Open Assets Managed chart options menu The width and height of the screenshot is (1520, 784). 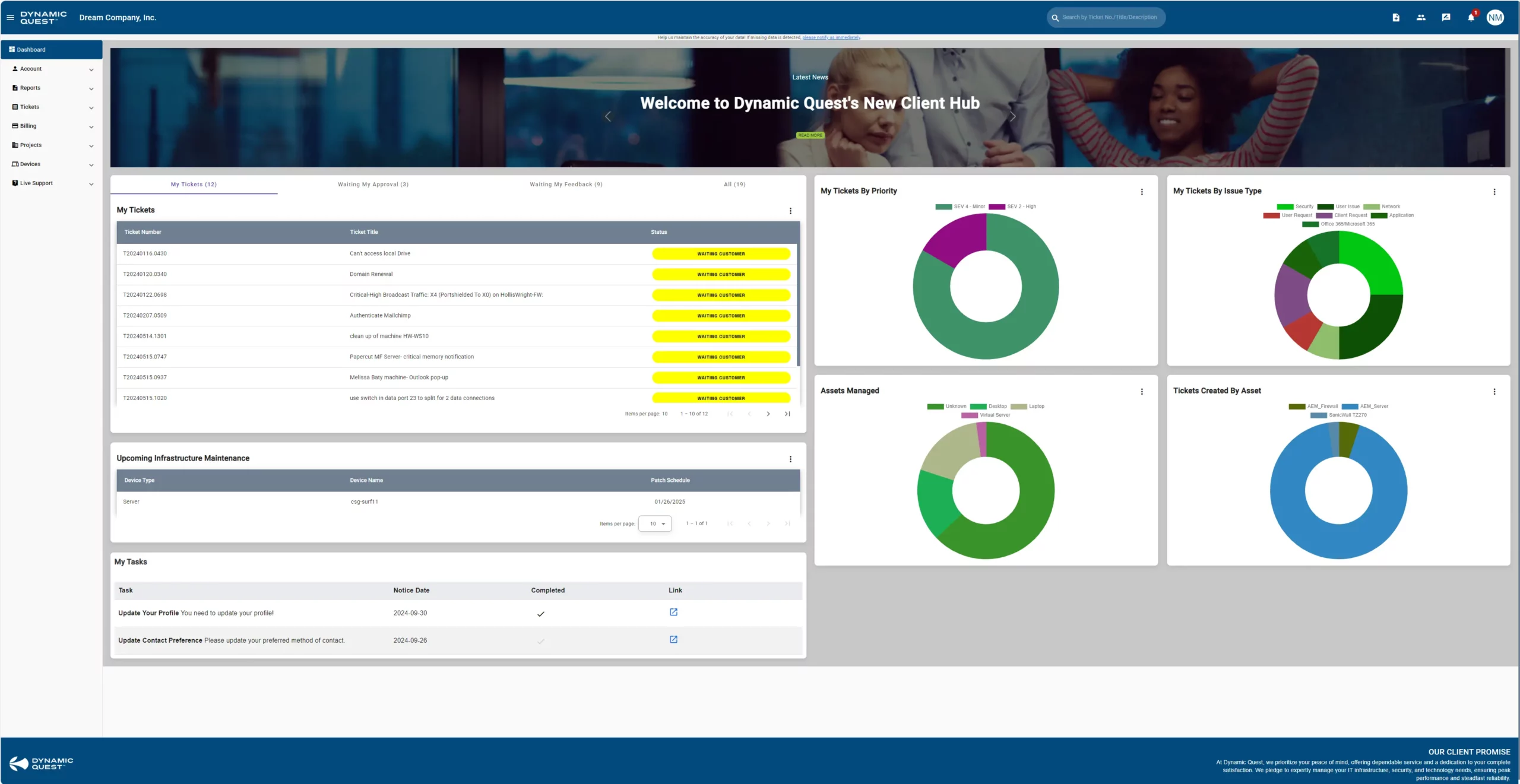pos(1142,392)
